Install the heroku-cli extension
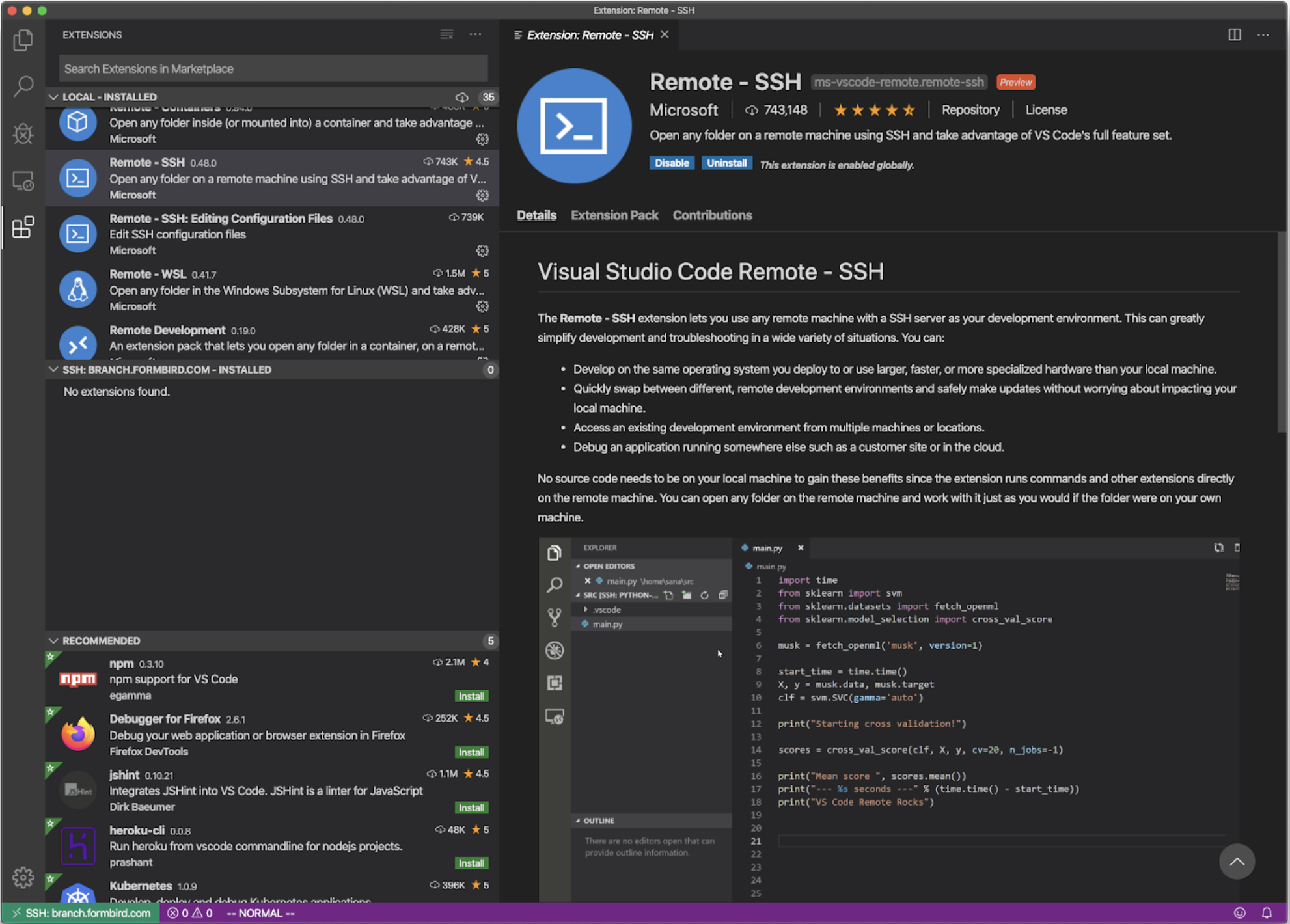Viewport: 1290px width, 924px height. (x=471, y=863)
